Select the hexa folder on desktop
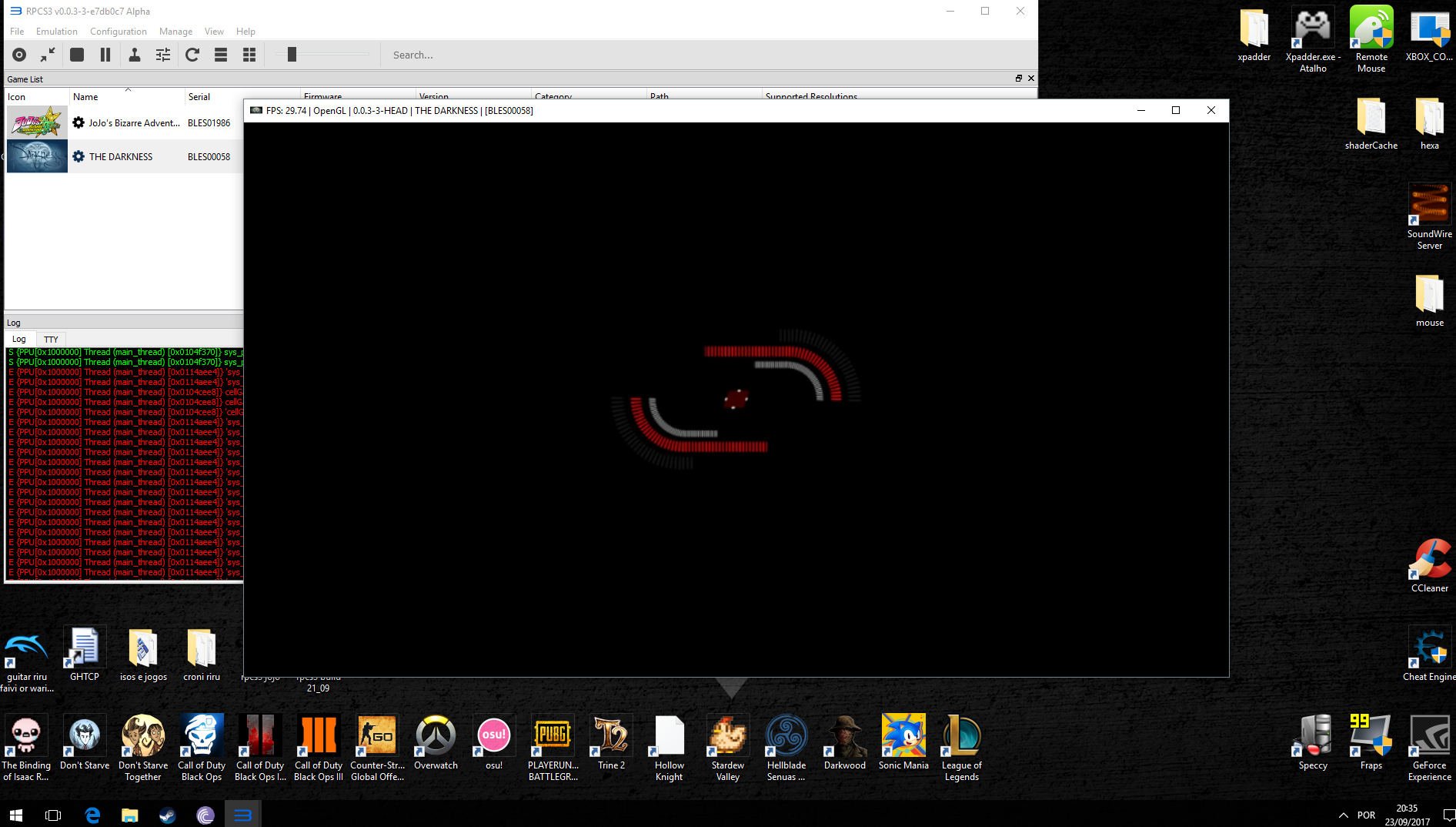The height and width of the screenshot is (827, 1456). point(1430,123)
